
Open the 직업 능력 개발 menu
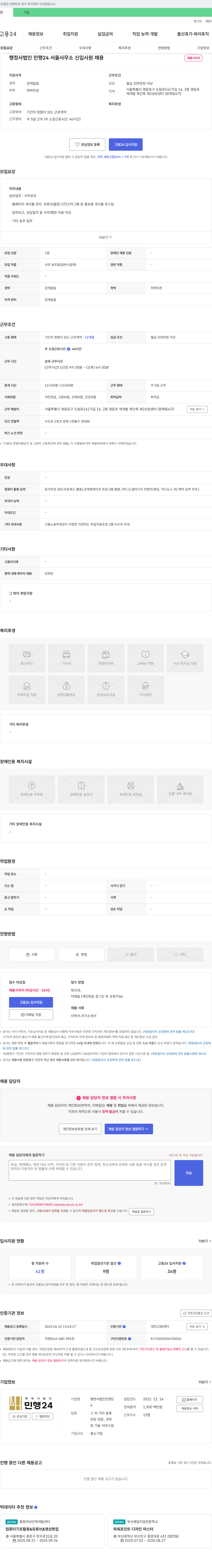coord(145,34)
